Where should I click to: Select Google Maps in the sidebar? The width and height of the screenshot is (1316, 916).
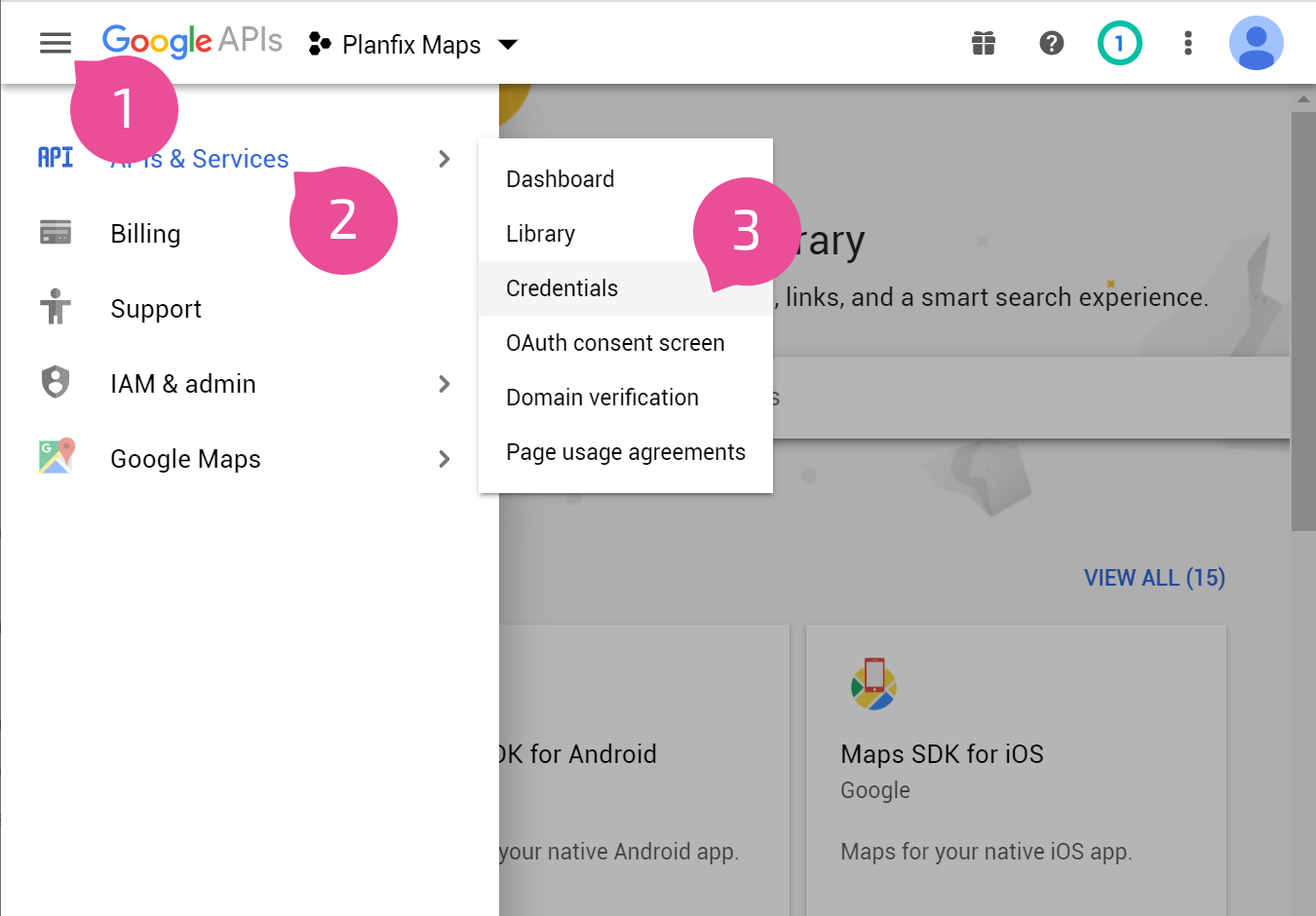tap(185, 459)
